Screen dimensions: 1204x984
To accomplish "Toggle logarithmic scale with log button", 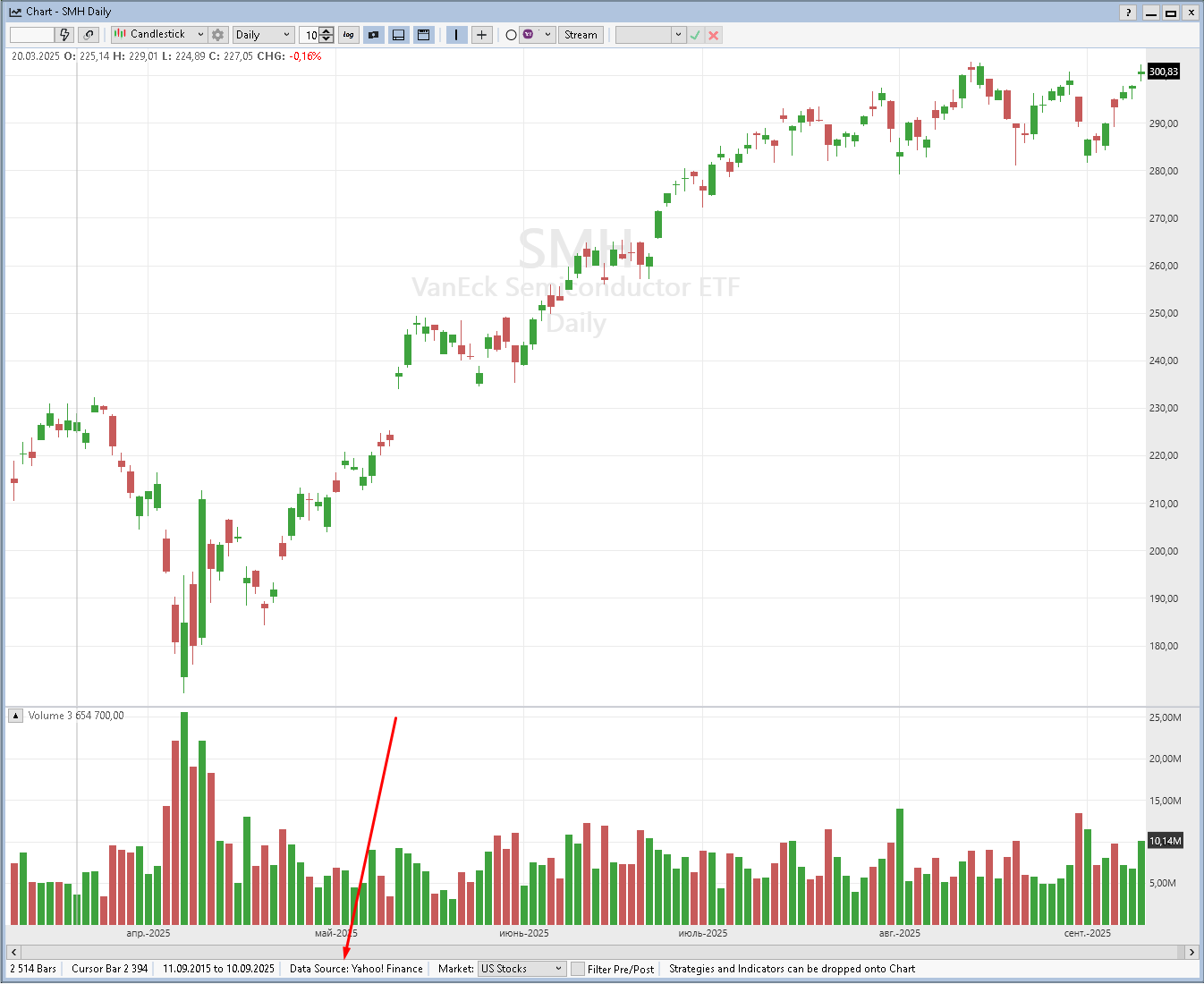I will pyautogui.click(x=349, y=35).
